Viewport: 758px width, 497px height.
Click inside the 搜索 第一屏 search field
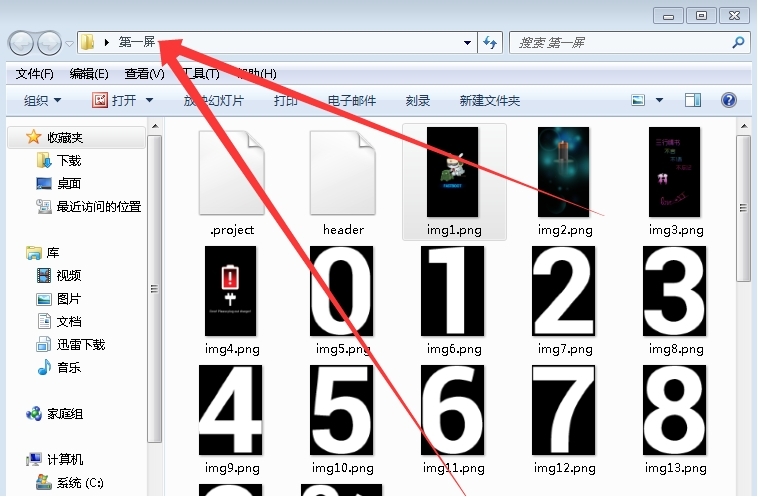620,43
